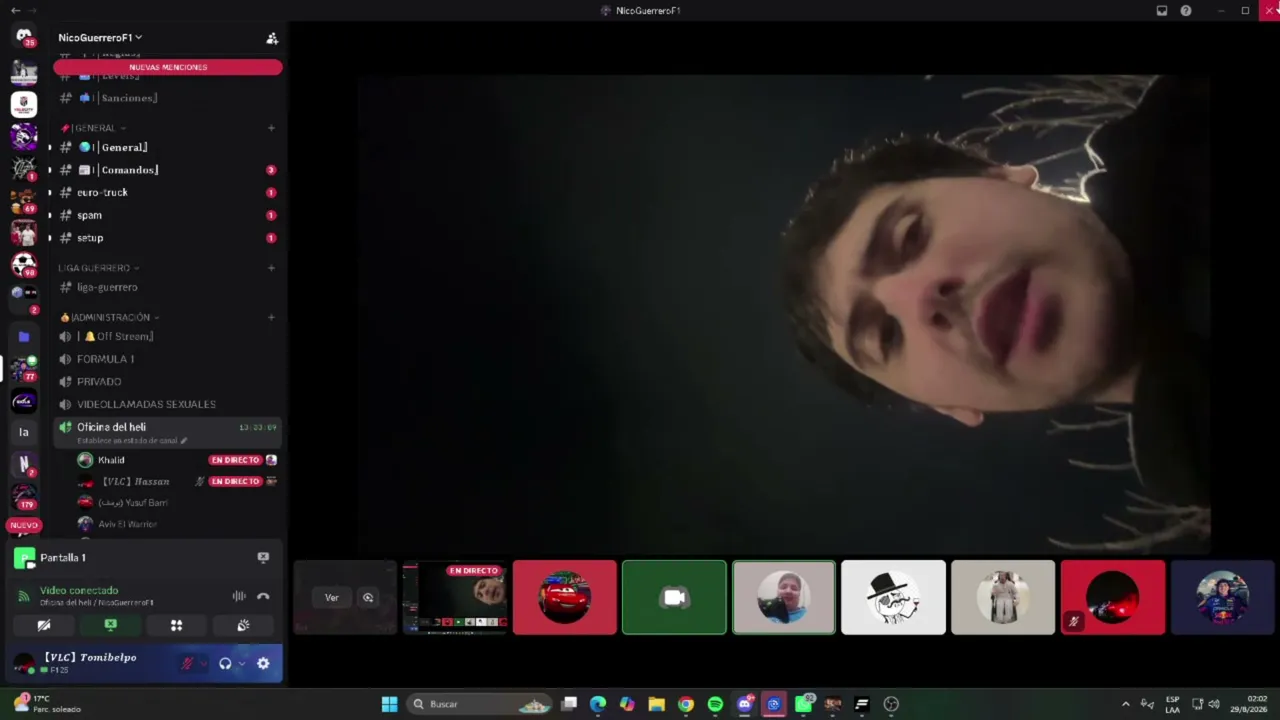Click the Oficina del heli voice channel

(x=167, y=432)
